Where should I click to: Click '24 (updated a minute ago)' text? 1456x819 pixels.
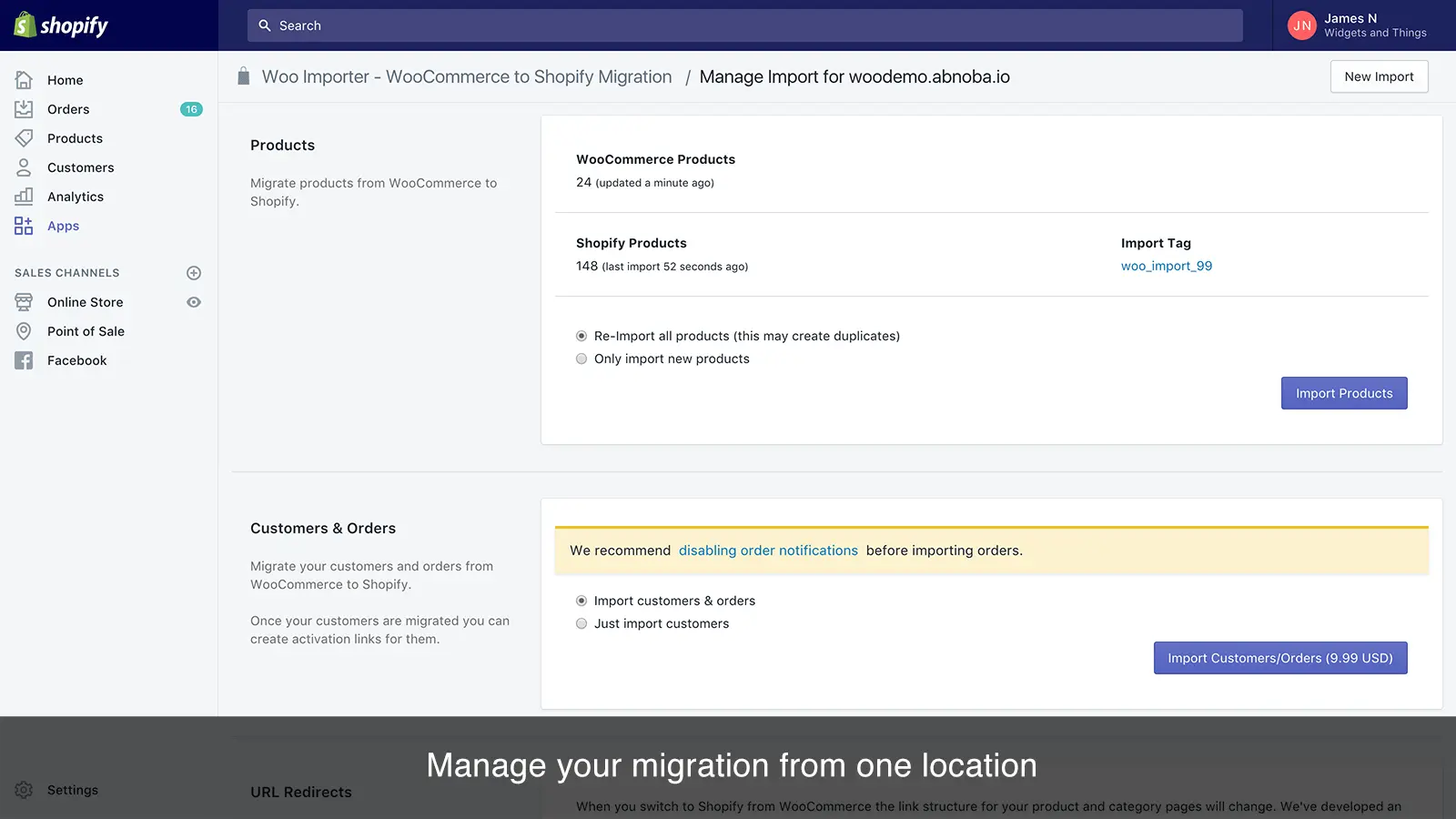point(645,182)
